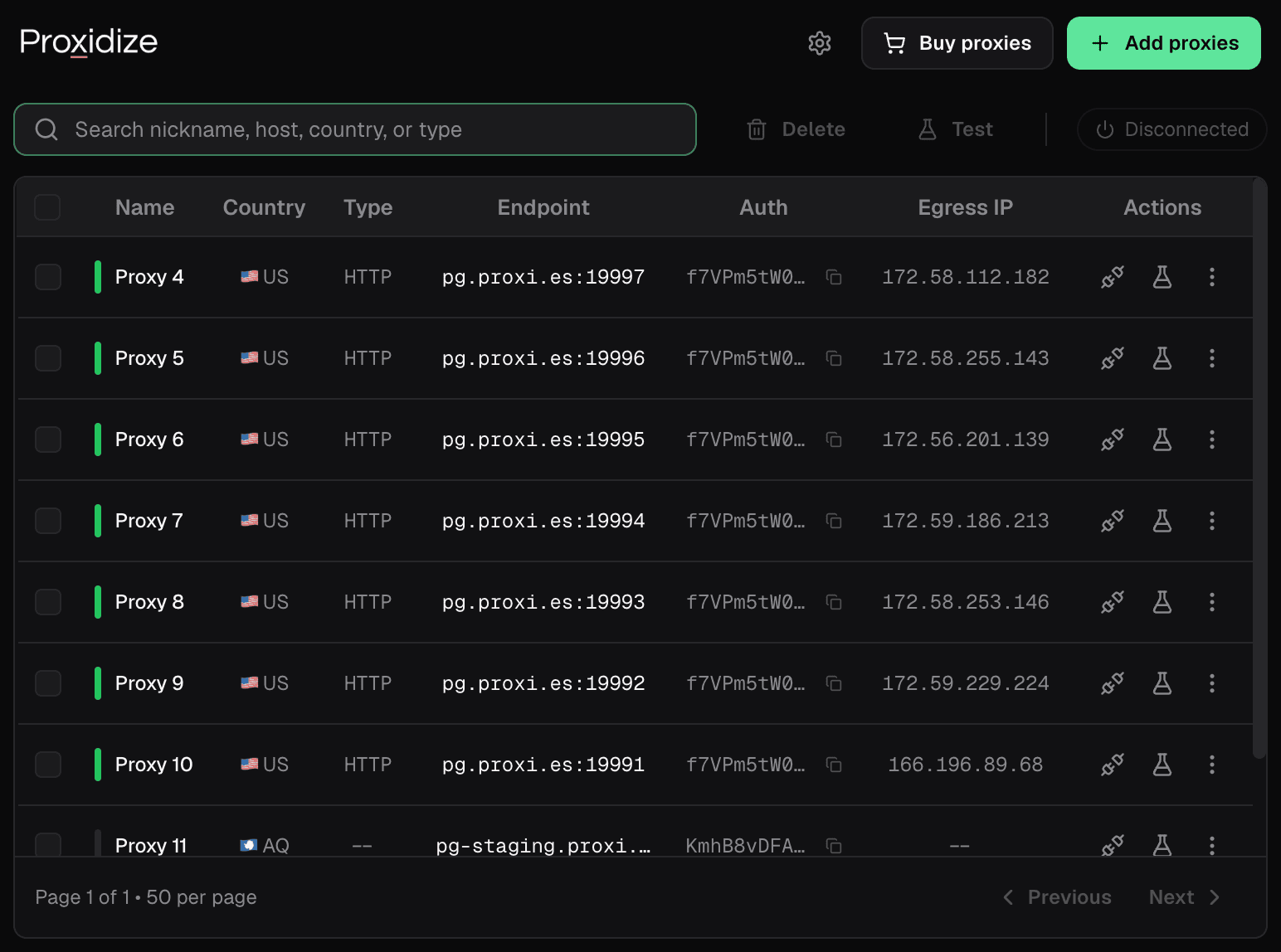Copy the auth string for Proxy 8
1281x952 pixels.
(x=834, y=603)
